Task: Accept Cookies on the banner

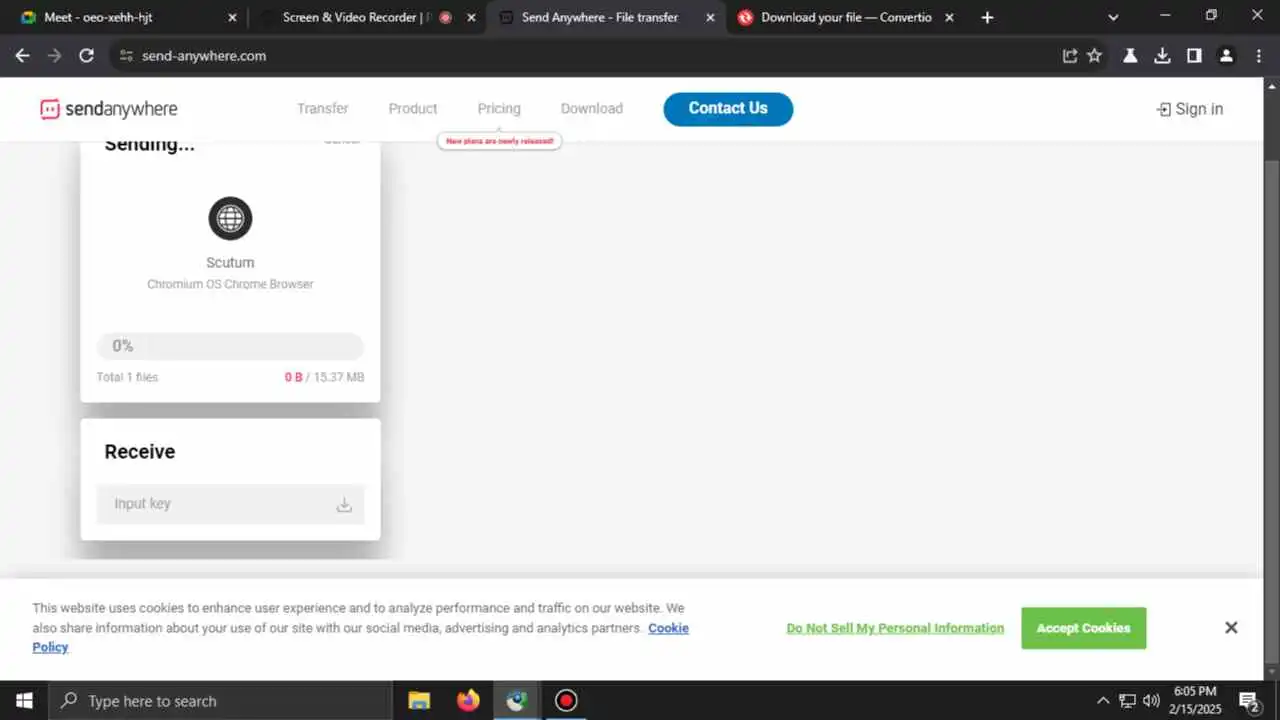Action: click(x=1083, y=628)
